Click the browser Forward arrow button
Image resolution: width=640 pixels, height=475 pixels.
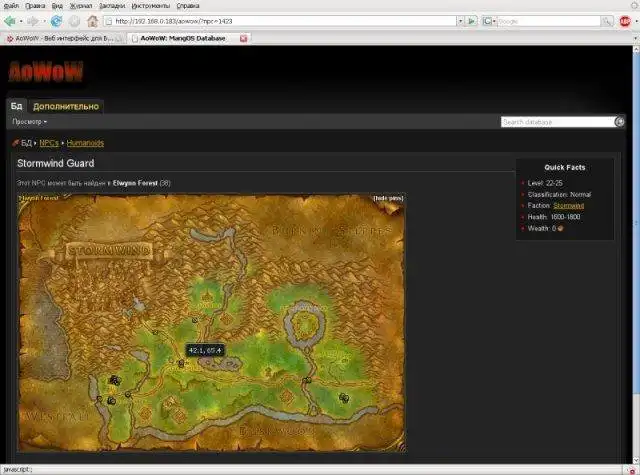coord(33,21)
